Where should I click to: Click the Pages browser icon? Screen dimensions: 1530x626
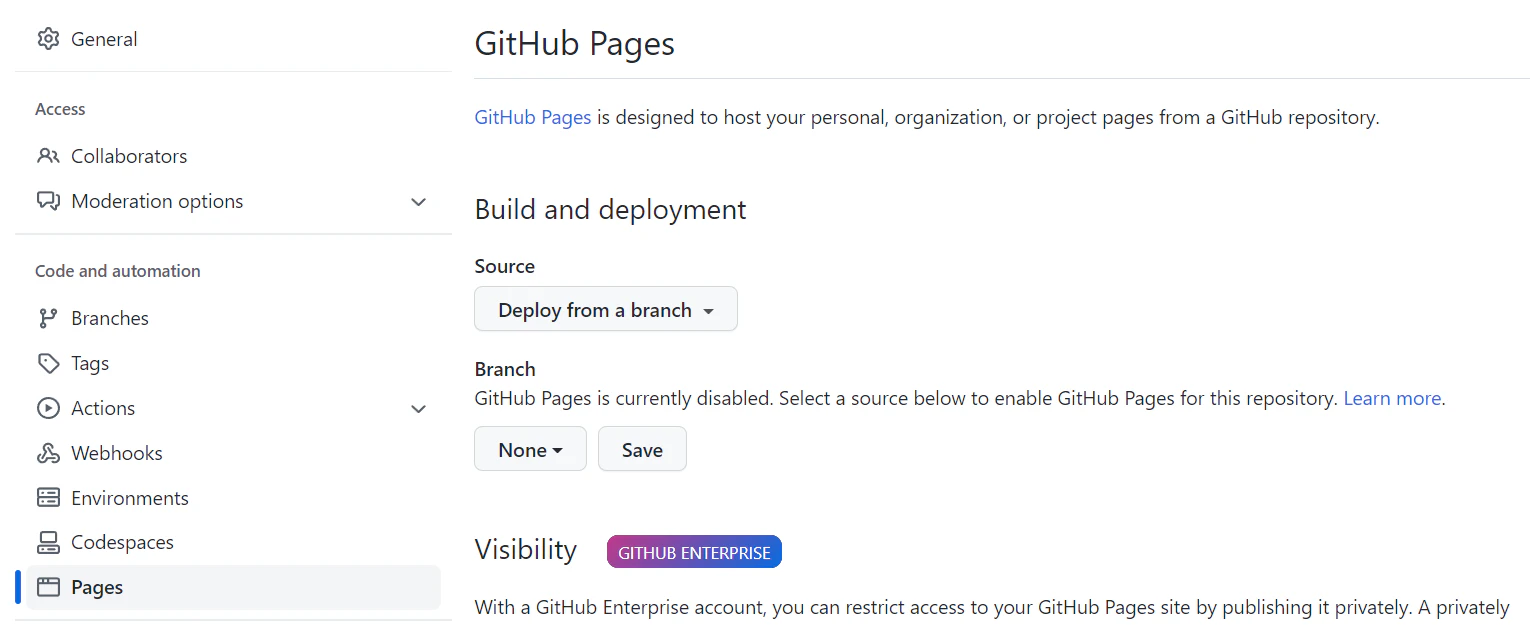coord(48,587)
